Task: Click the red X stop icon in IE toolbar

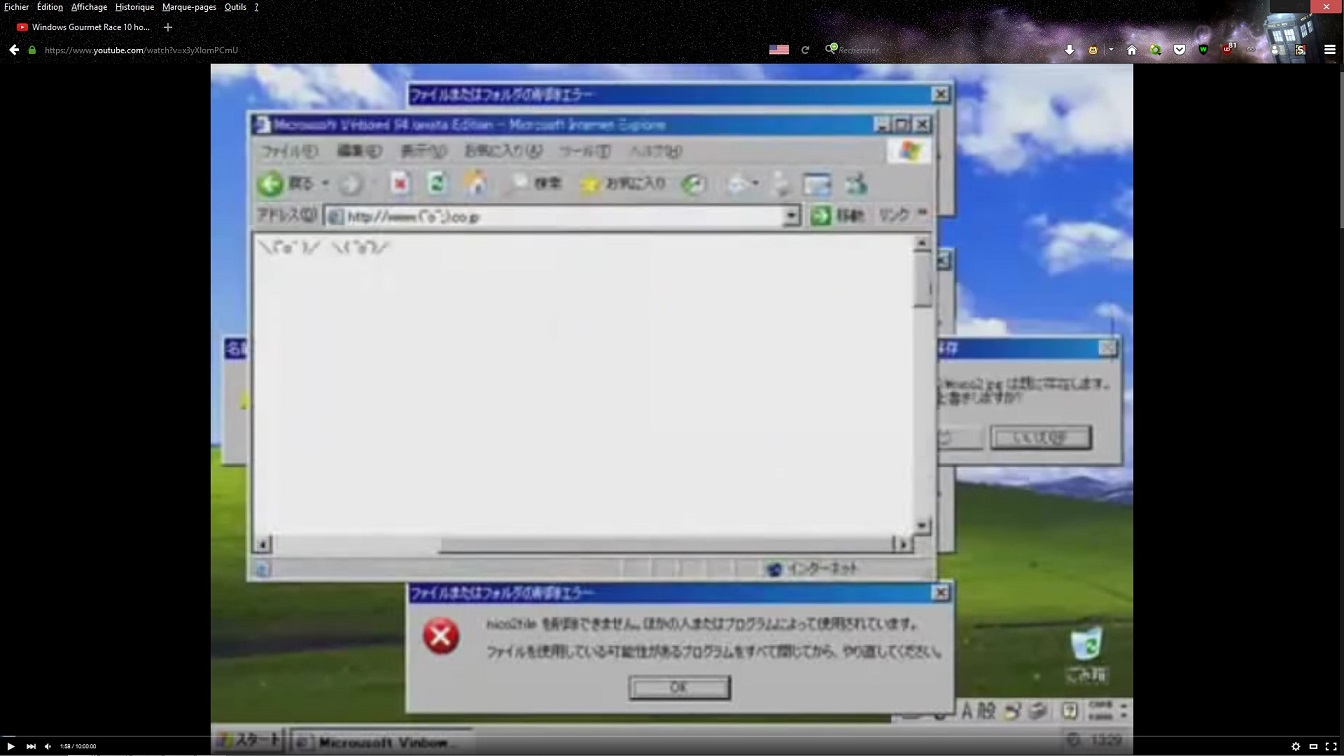Action: coord(400,184)
